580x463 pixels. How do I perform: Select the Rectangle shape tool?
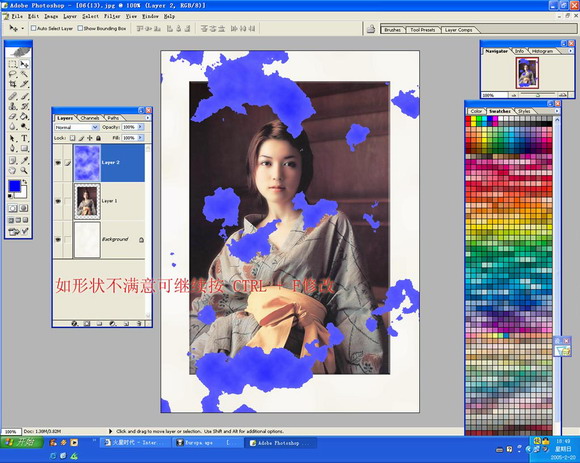[x=24, y=148]
